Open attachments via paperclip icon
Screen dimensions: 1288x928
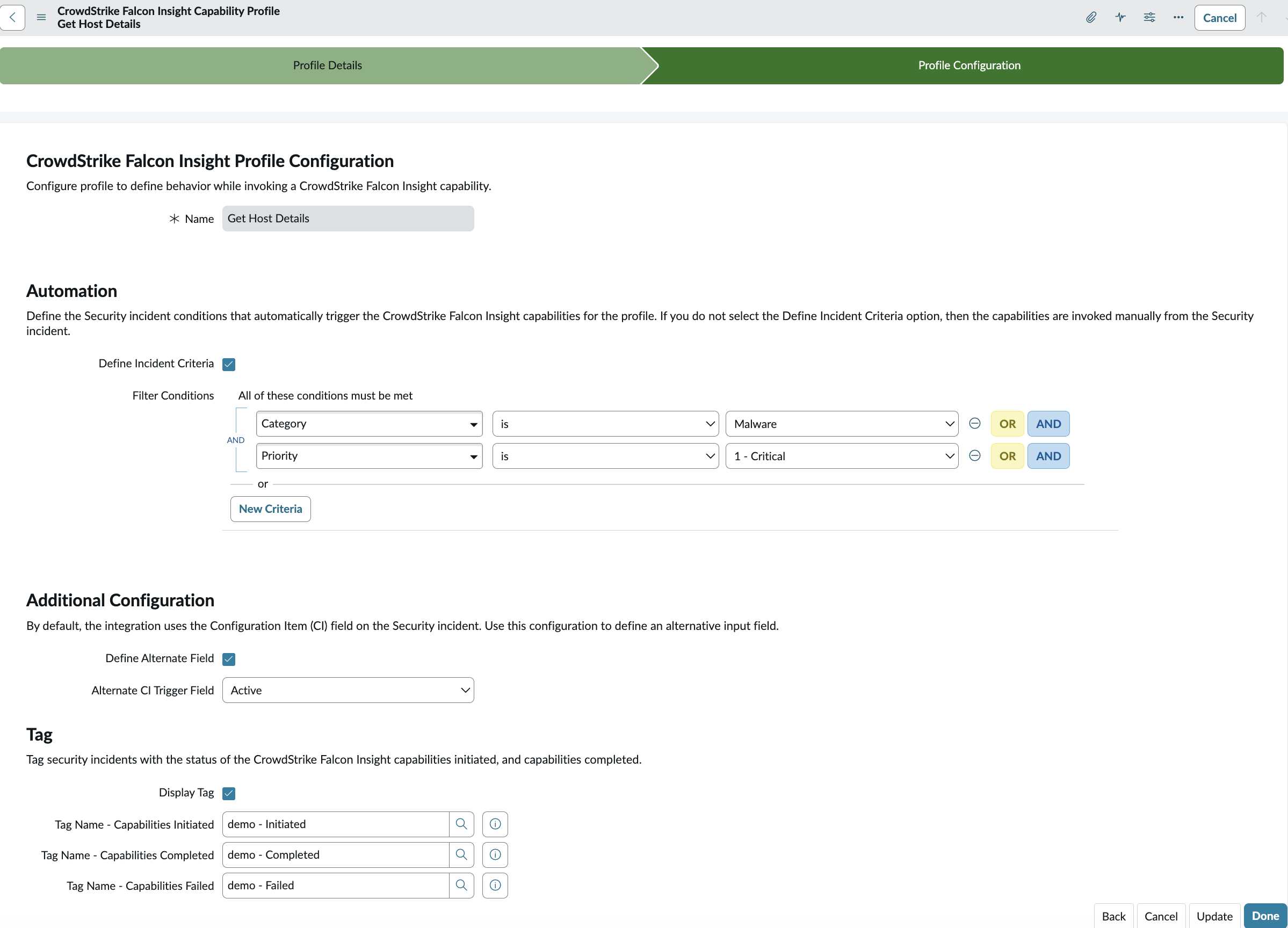point(1091,18)
